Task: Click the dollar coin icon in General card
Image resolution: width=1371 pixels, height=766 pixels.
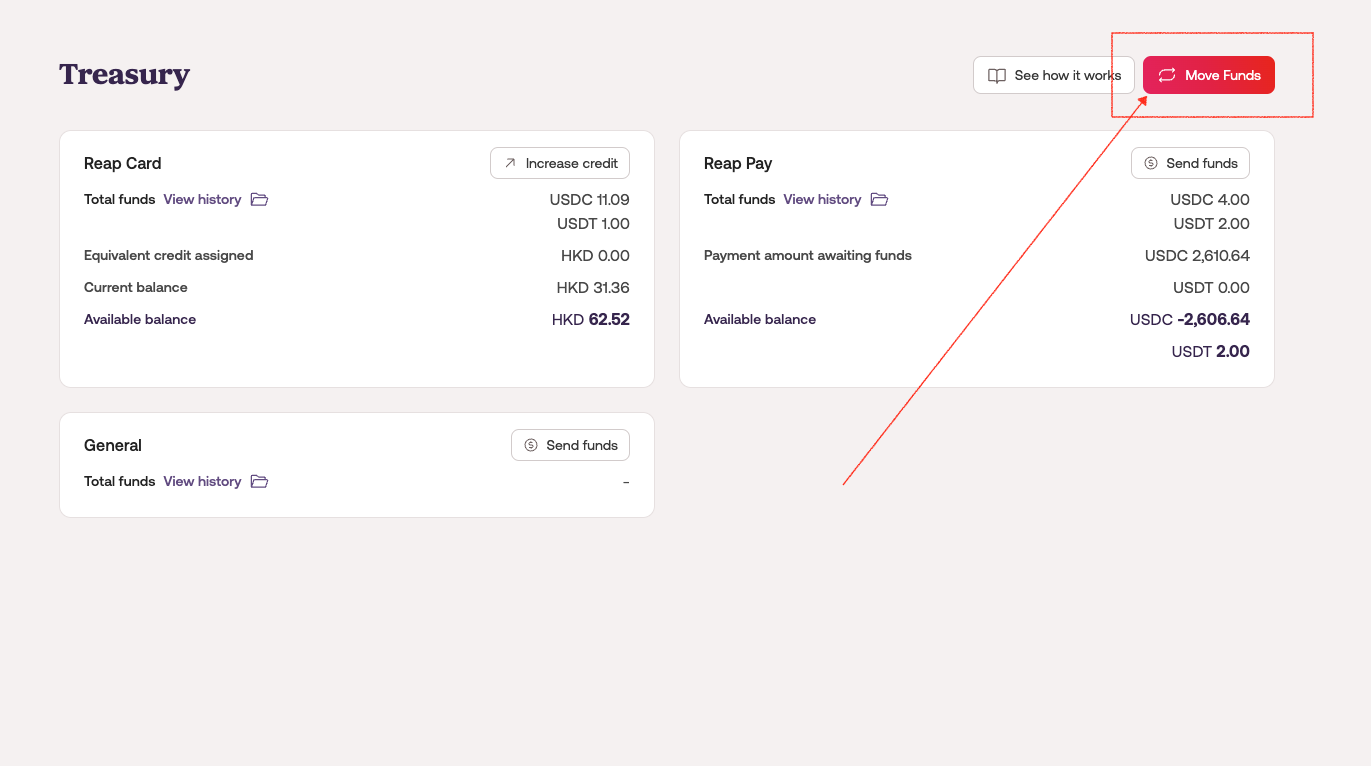Action: click(530, 445)
